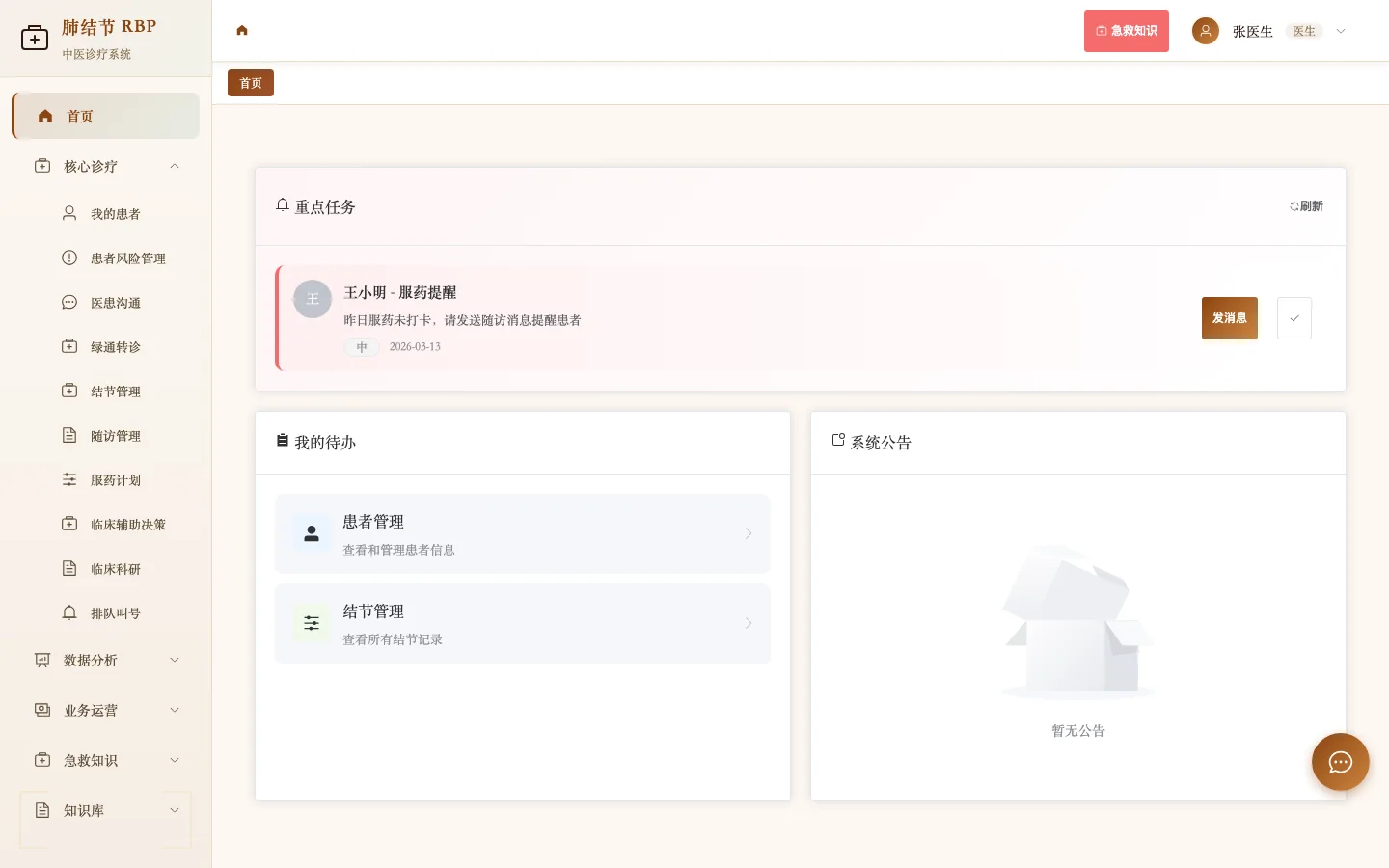
Task: Click the floating chat support button
Action: tap(1341, 762)
